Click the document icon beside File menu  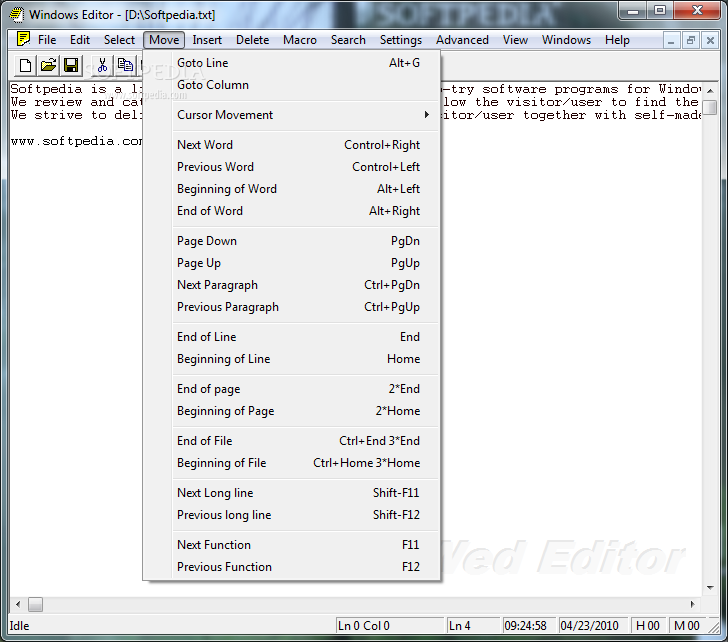[x=23, y=39]
